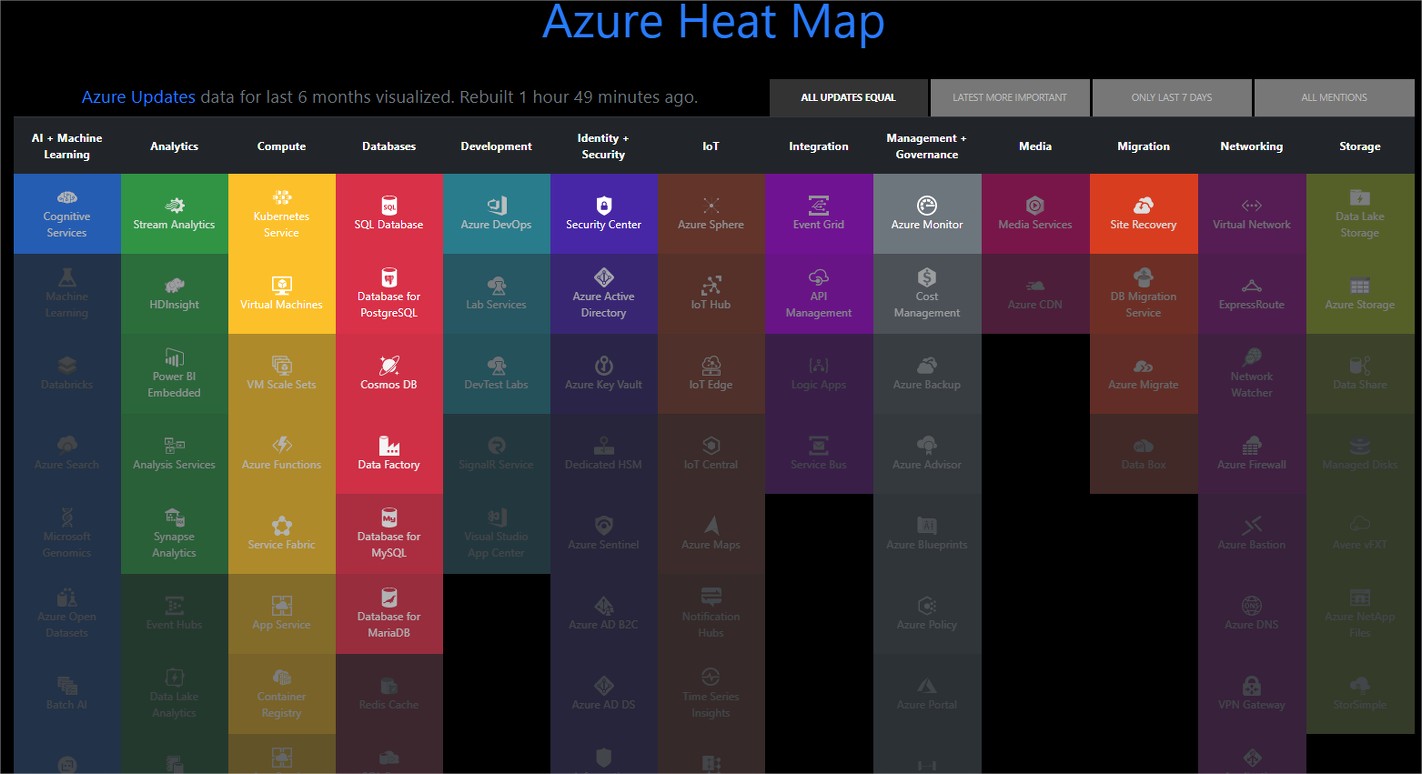The width and height of the screenshot is (1422, 774).
Task: Select the Only Last 7 Days tab
Action: pos(1172,98)
